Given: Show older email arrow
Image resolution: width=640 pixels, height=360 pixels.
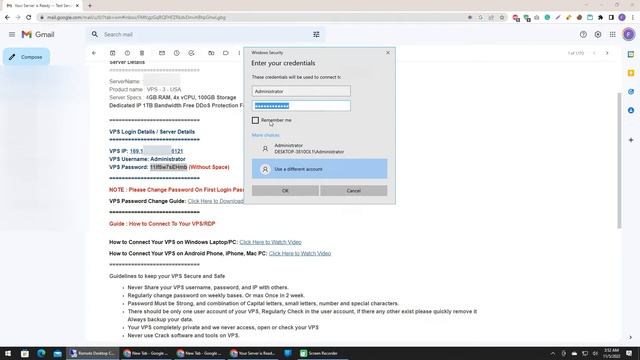Looking at the screenshot, I should tap(607, 53).
